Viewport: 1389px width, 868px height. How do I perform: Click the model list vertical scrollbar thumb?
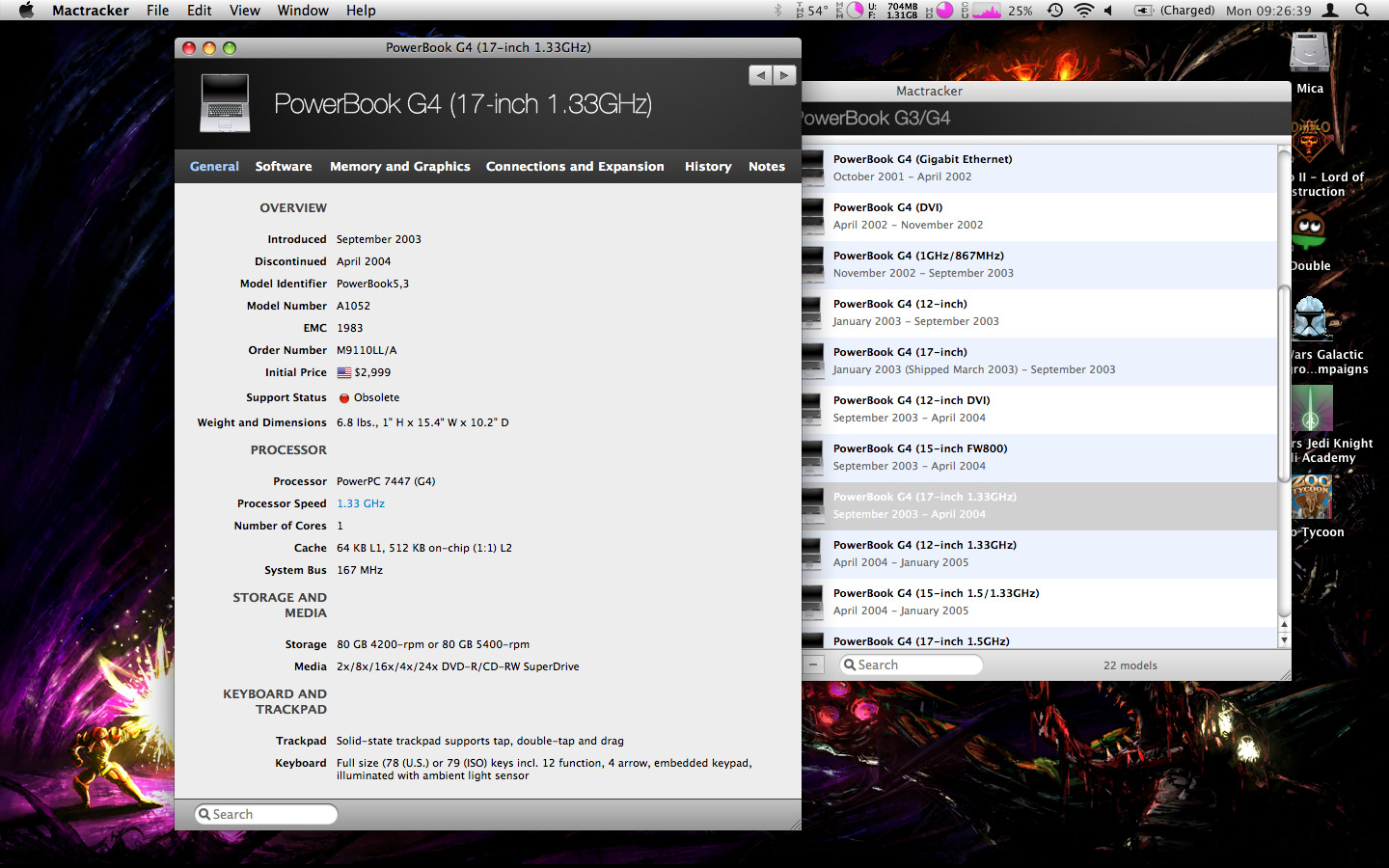(x=1284, y=383)
